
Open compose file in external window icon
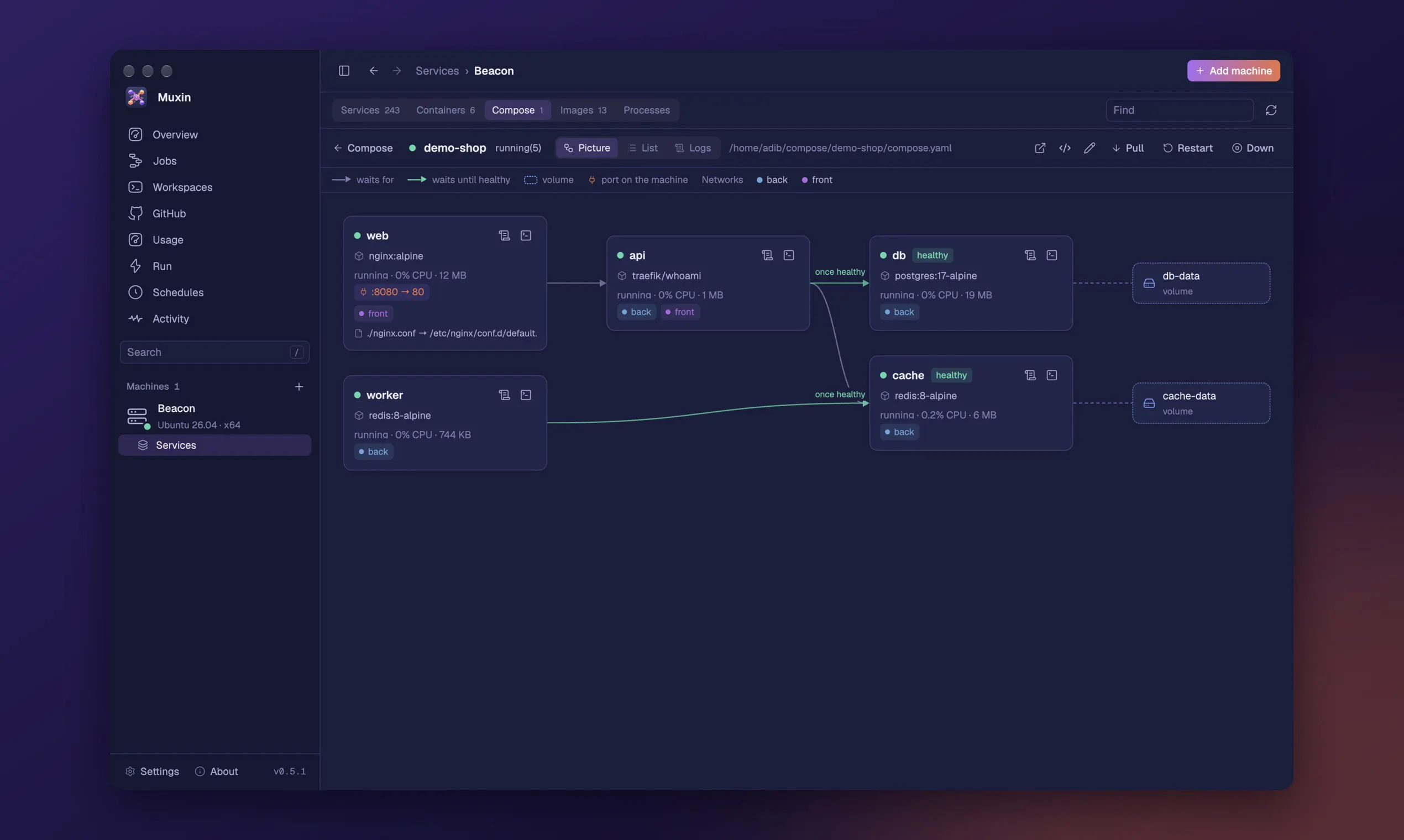tap(1039, 148)
